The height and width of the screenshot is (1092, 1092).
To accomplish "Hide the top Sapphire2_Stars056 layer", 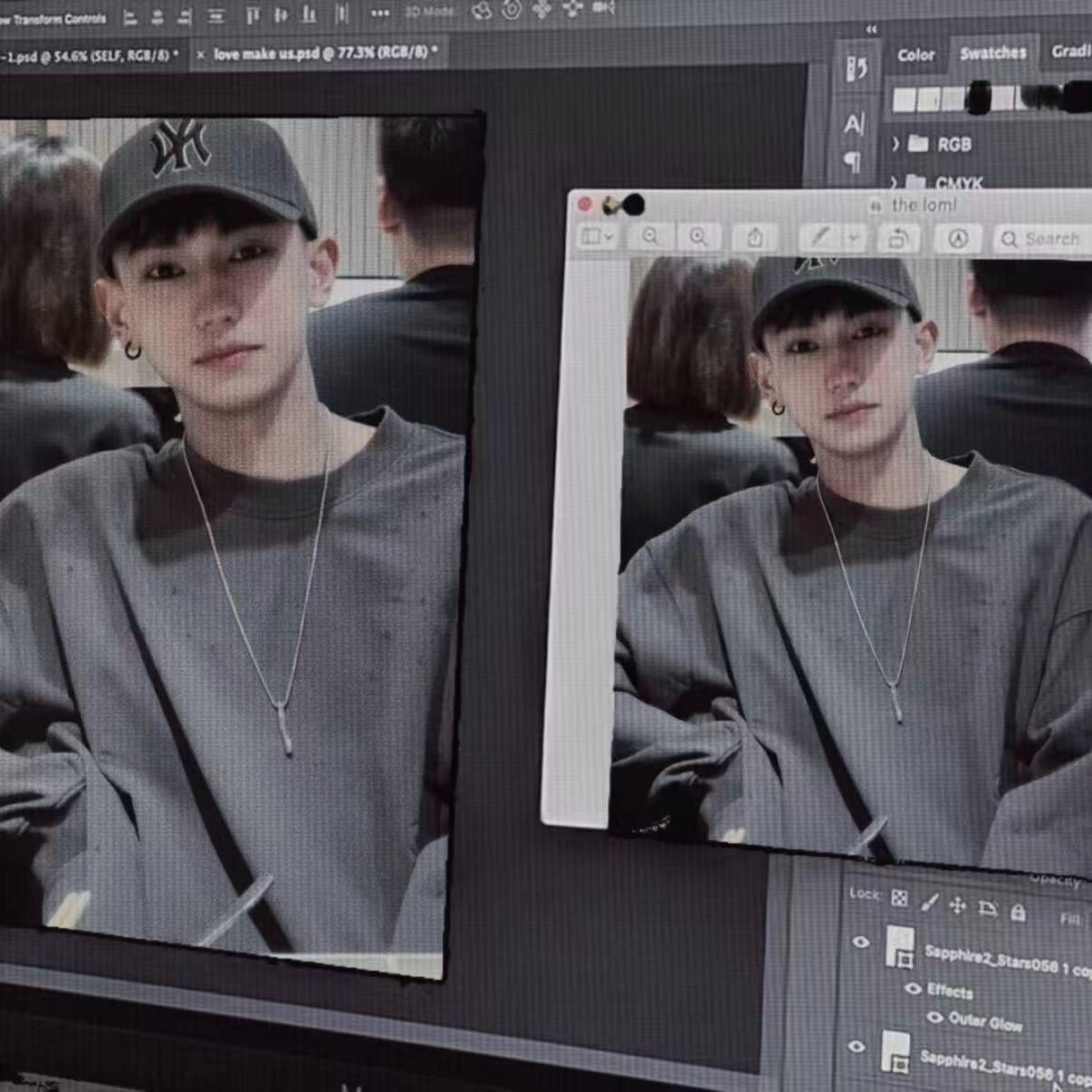I will (x=860, y=943).
